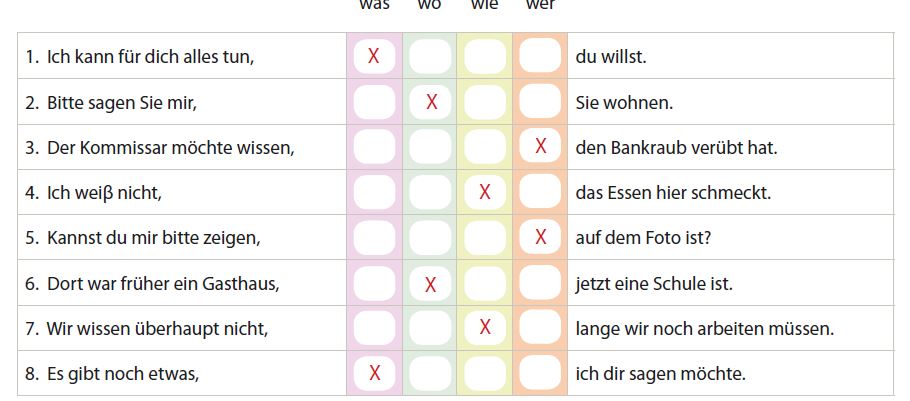Check the 'was' box for sentence 2
This screenshot has width=910, height=401.
tap(374, 101)
